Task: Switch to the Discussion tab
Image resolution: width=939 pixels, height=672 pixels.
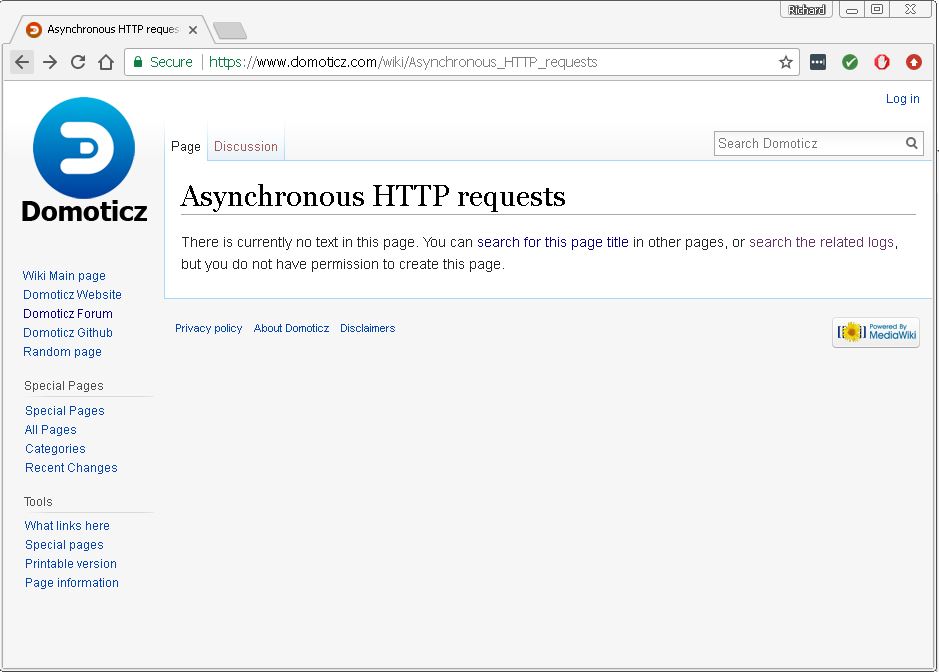Action: [246, 146]
